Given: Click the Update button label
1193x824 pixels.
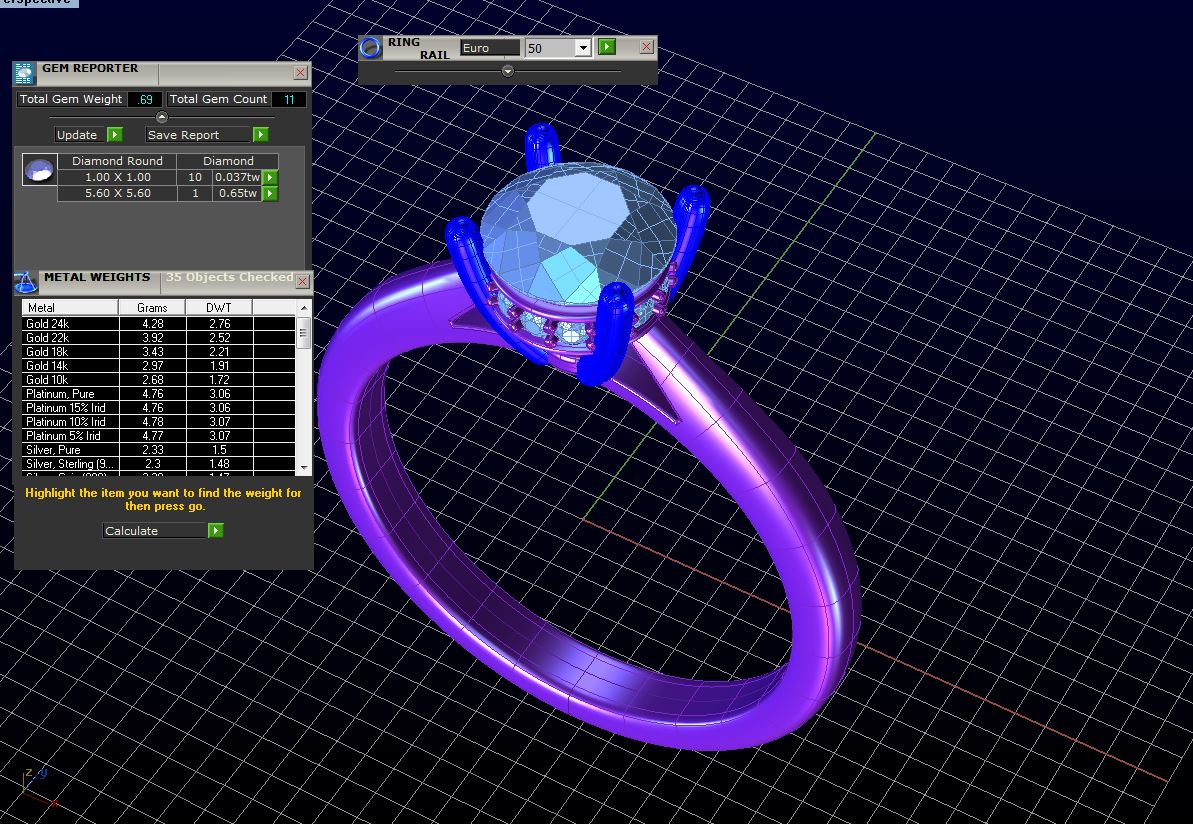Looking at the screenshot, I should point(77,135).
